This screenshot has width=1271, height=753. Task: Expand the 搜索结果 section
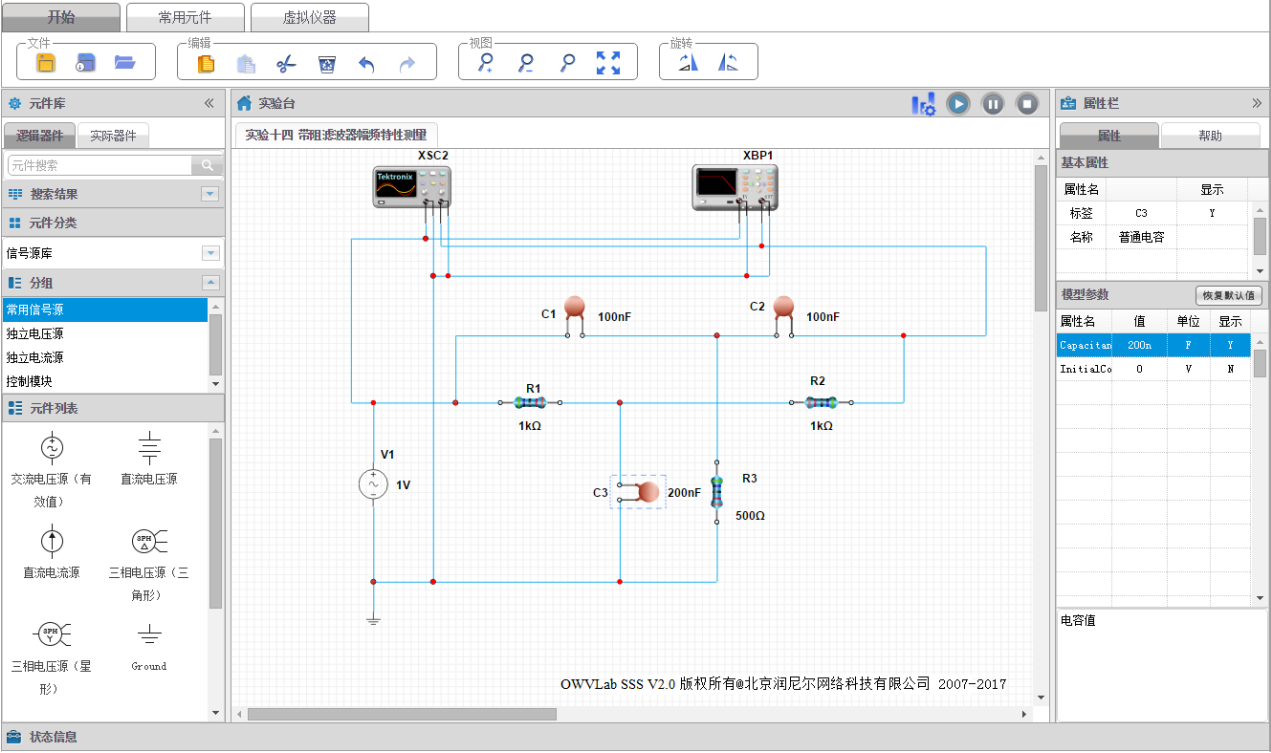click(210, 194)
